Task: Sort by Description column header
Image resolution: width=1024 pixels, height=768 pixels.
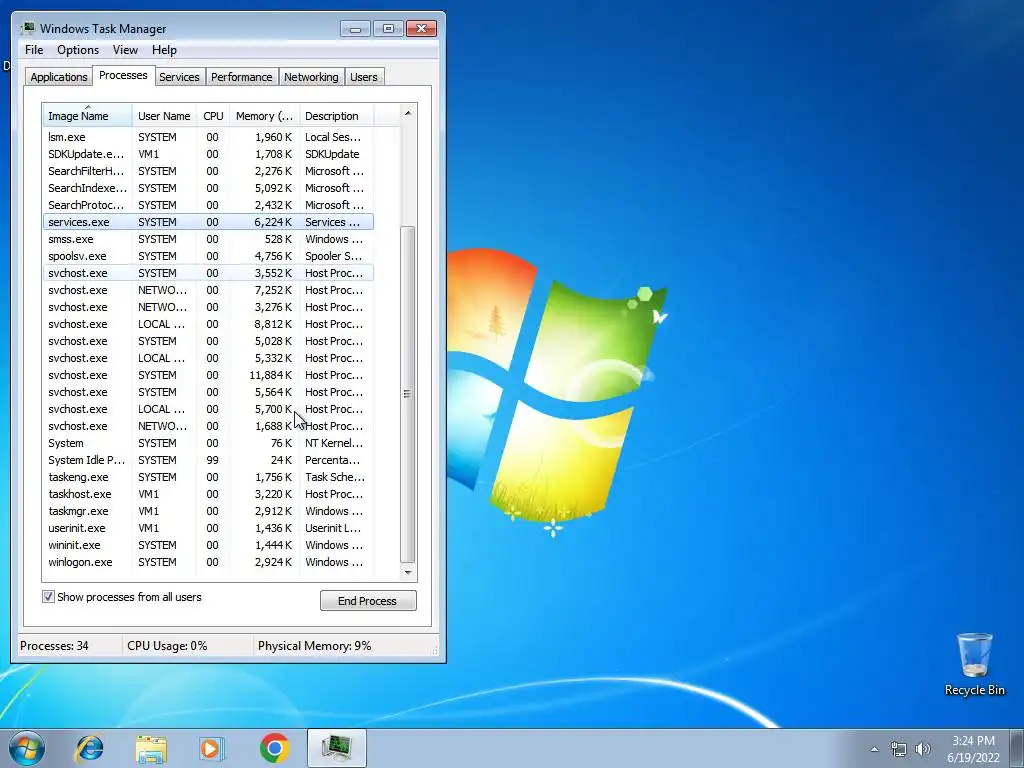Action: [x=336, y=116]
